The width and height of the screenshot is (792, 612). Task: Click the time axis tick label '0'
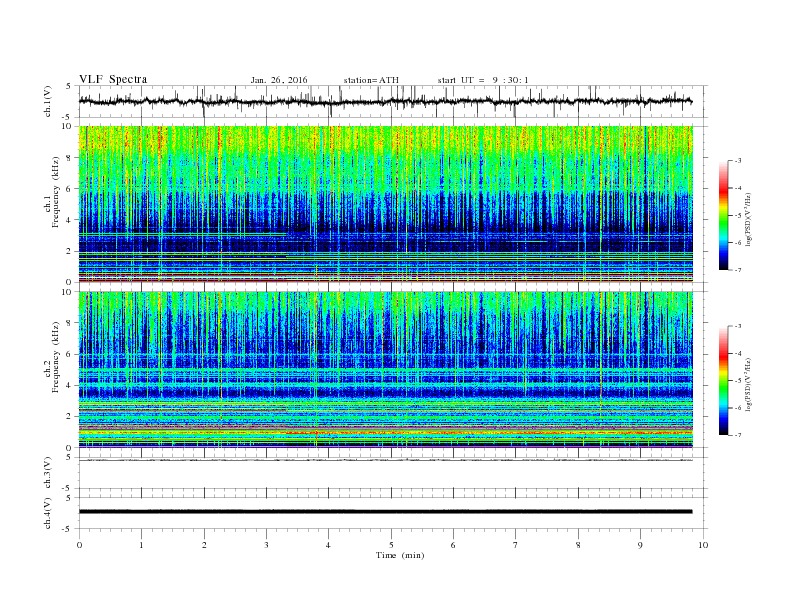click(79, 545)
